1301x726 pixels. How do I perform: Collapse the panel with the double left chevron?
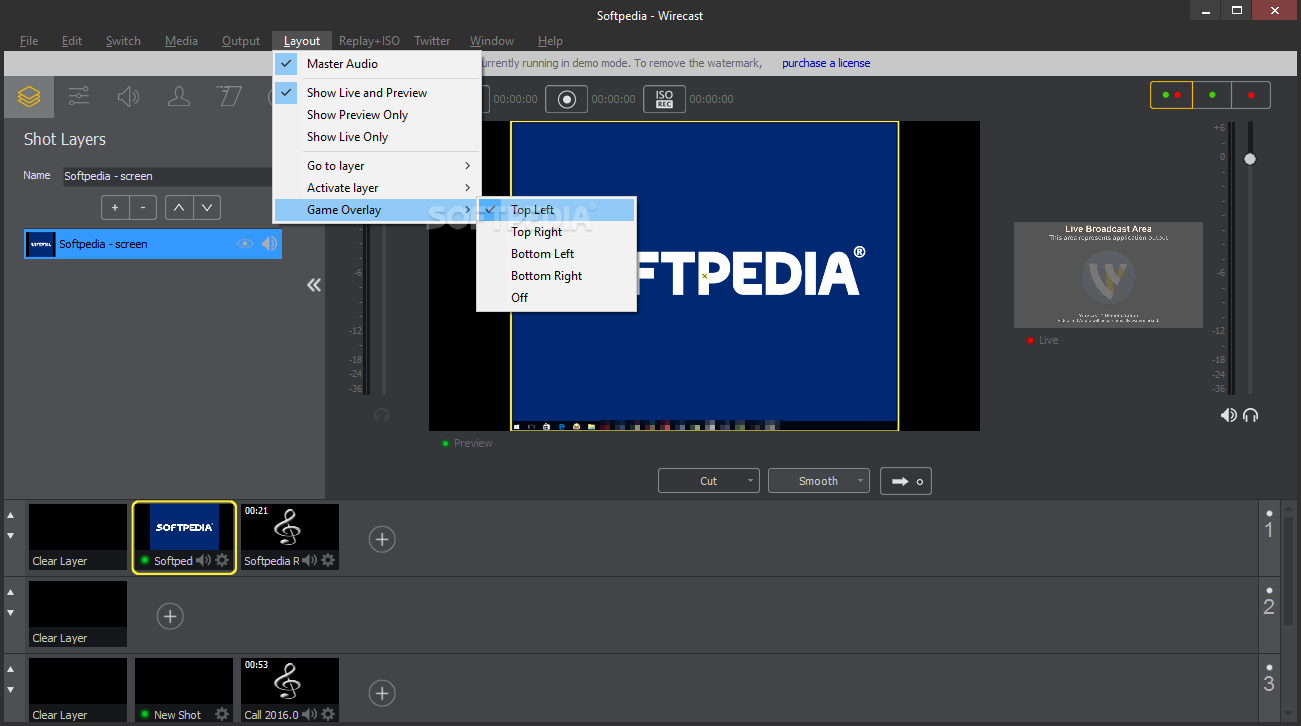(x=314, y=285)
